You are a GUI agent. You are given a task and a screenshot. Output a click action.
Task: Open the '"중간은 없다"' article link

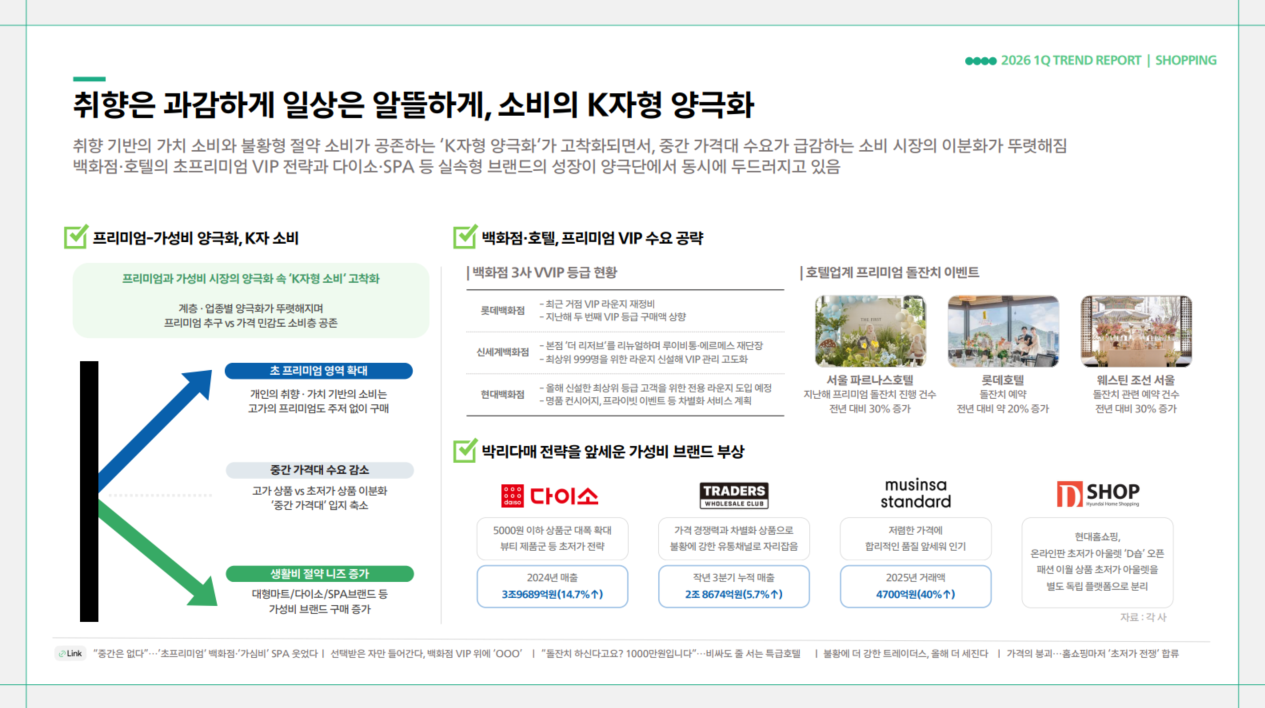coord(206,653)
